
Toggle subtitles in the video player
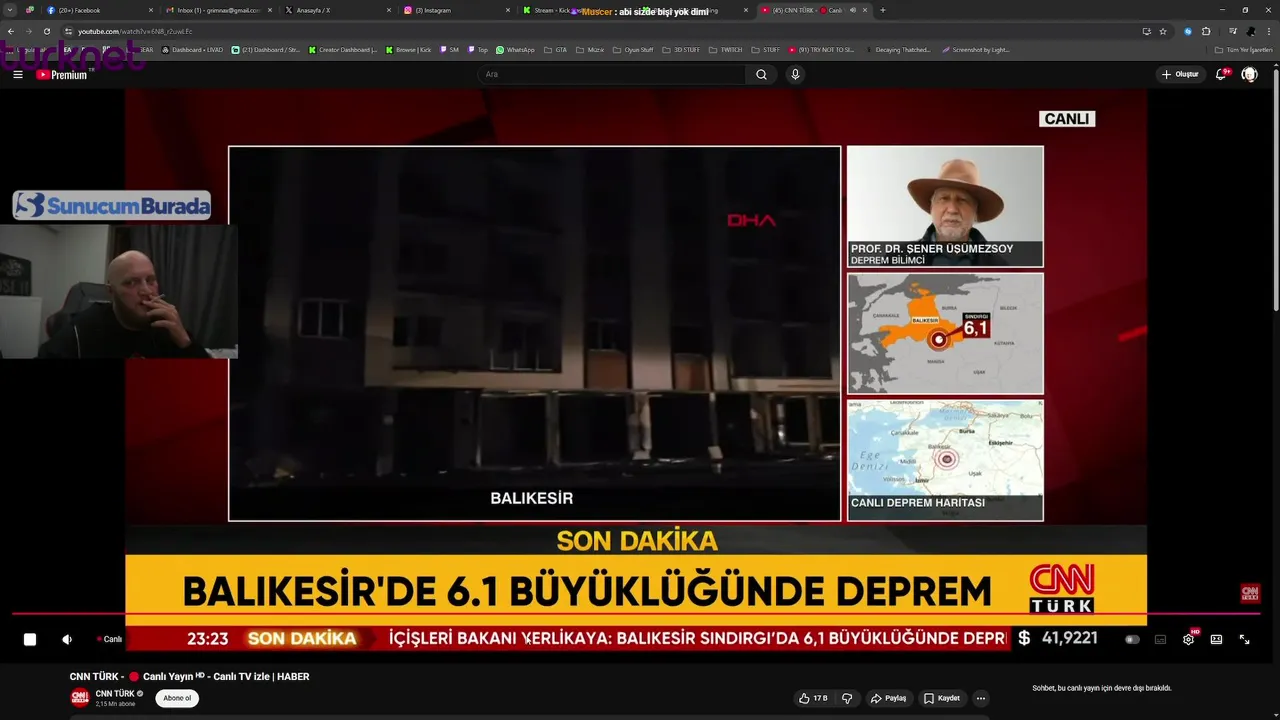coord(1160,639)
